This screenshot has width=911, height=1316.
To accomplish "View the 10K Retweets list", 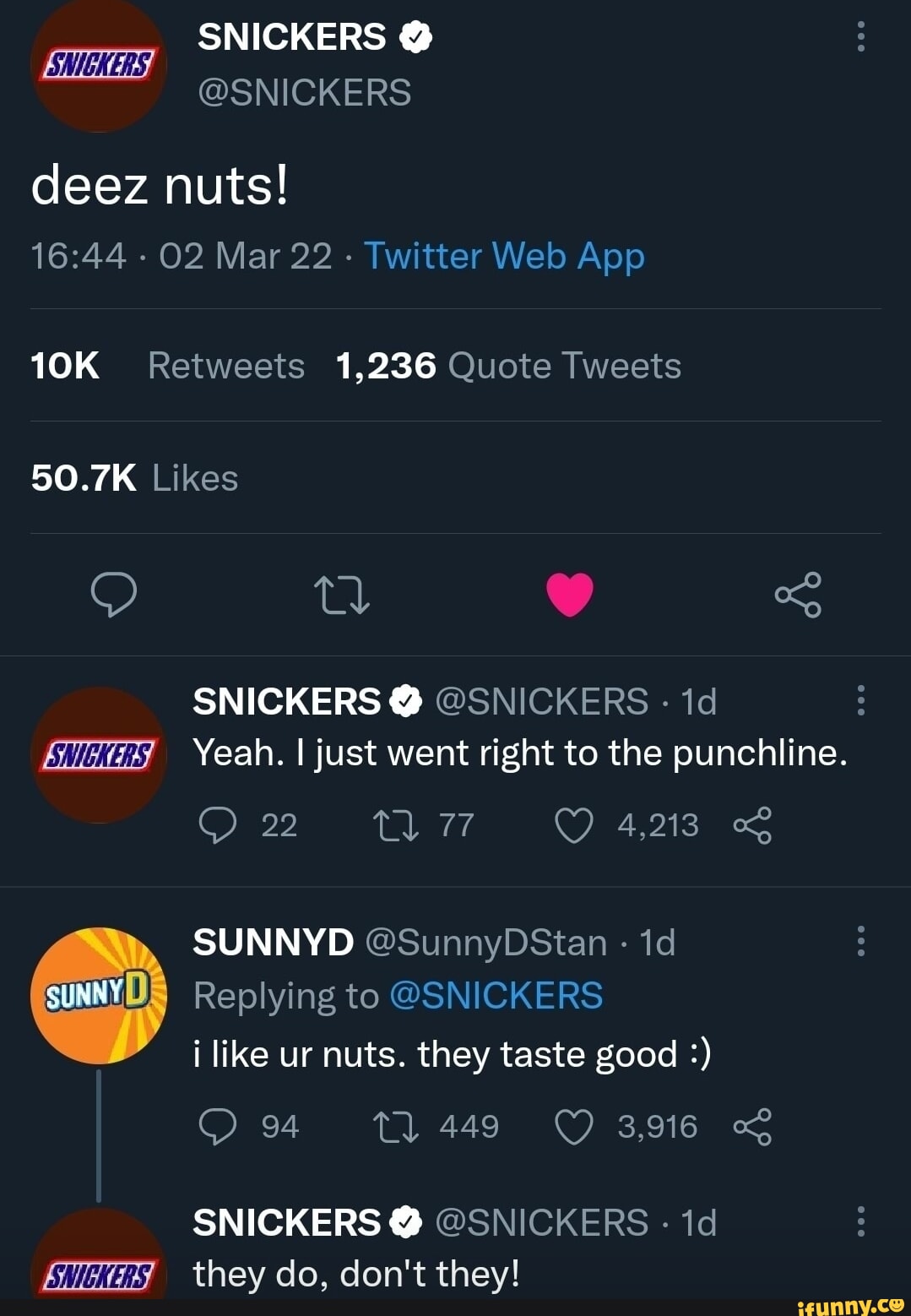I will point(167,366).
